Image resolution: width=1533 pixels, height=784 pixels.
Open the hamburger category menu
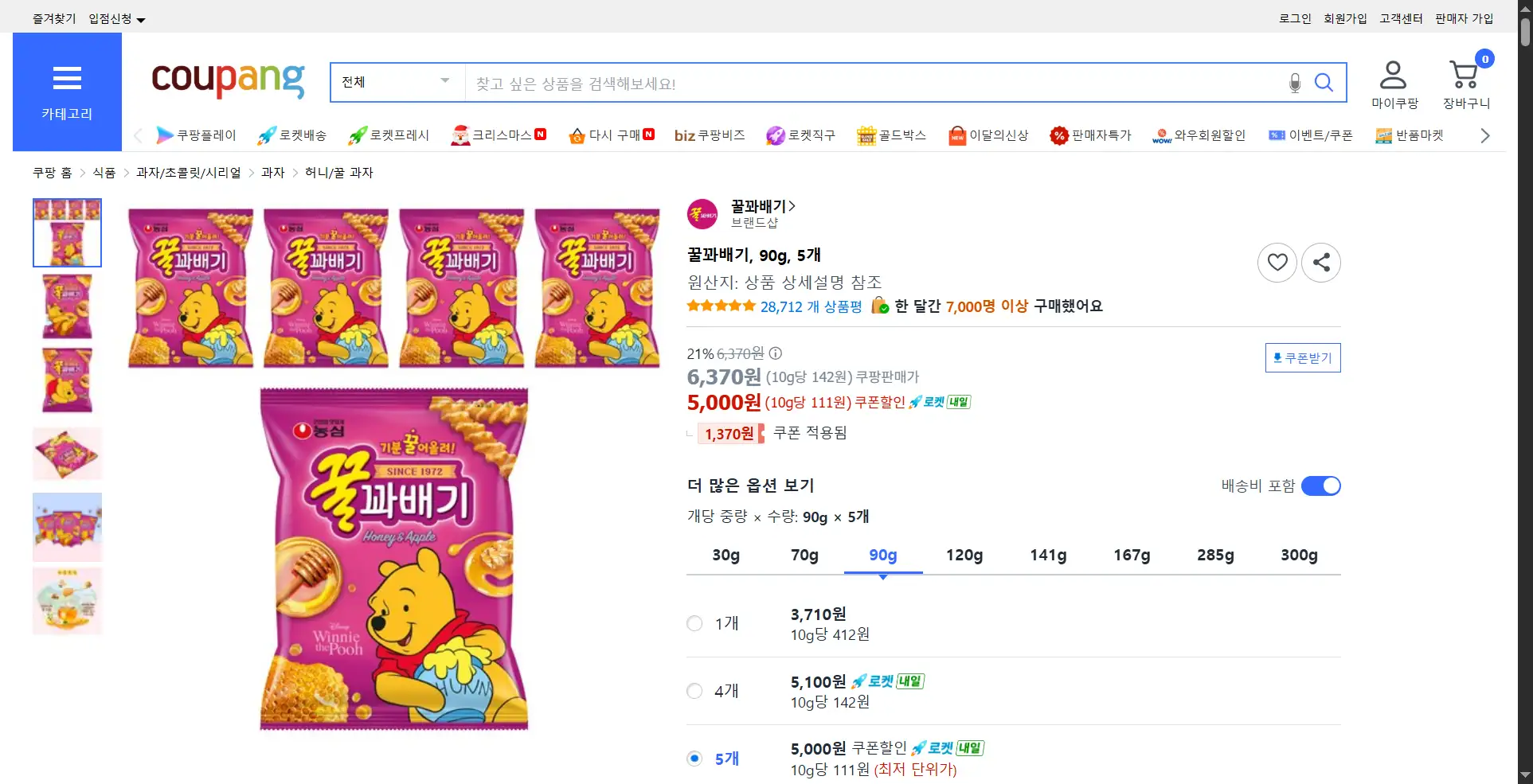click(x=67, y=79)
